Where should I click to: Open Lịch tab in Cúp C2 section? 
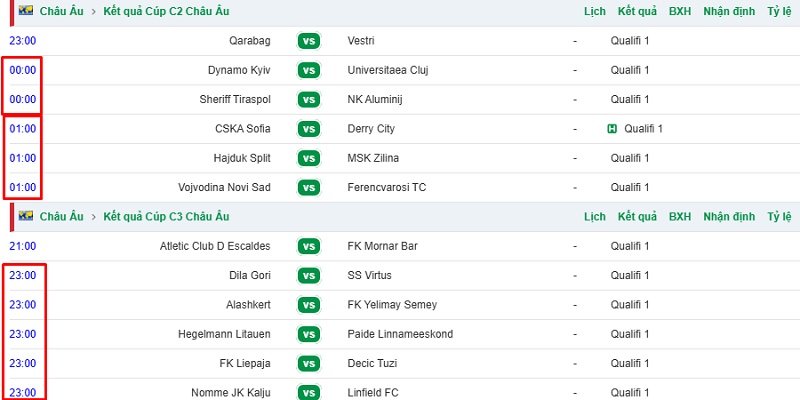(595, 11)
